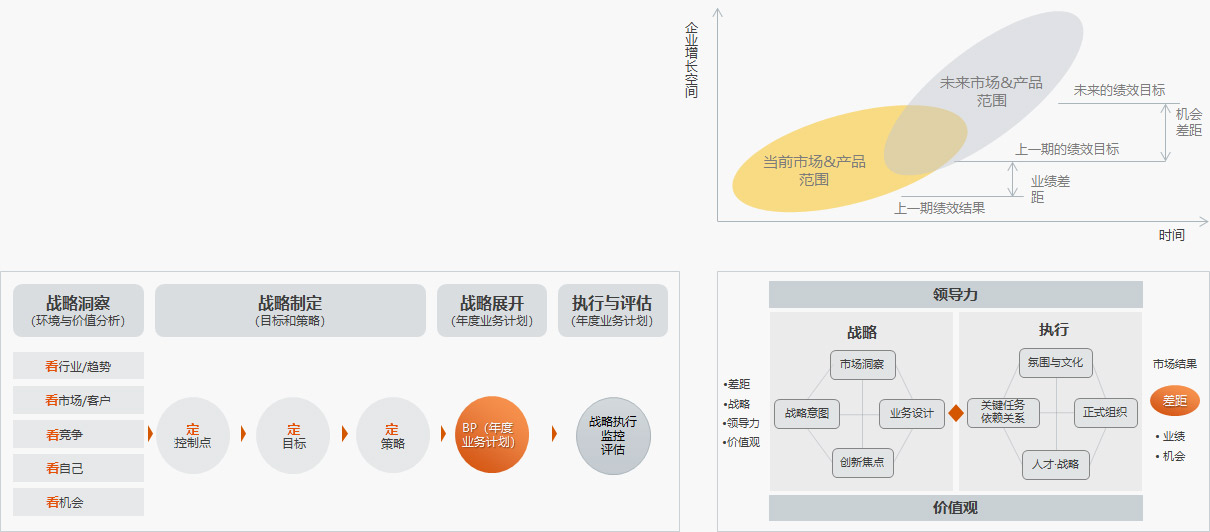Viewport: 1210px width, 532px height.
Task: Click the arrow between 定目标 and 定策略
Action: [x=344, y=434]
